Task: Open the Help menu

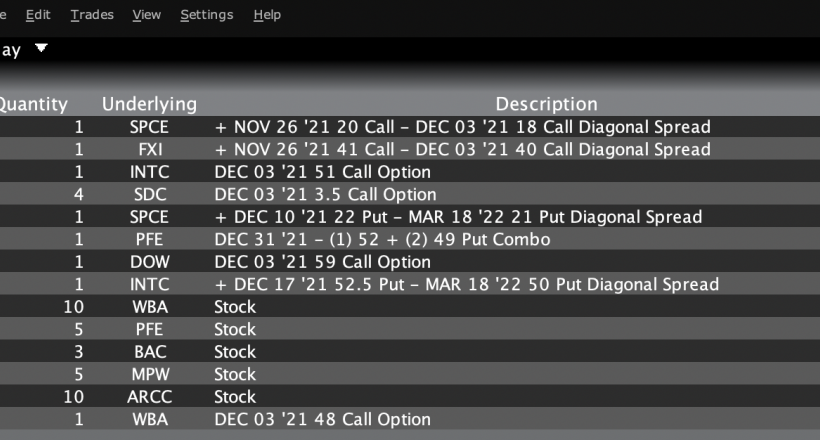Action: [x=267, y=15]
